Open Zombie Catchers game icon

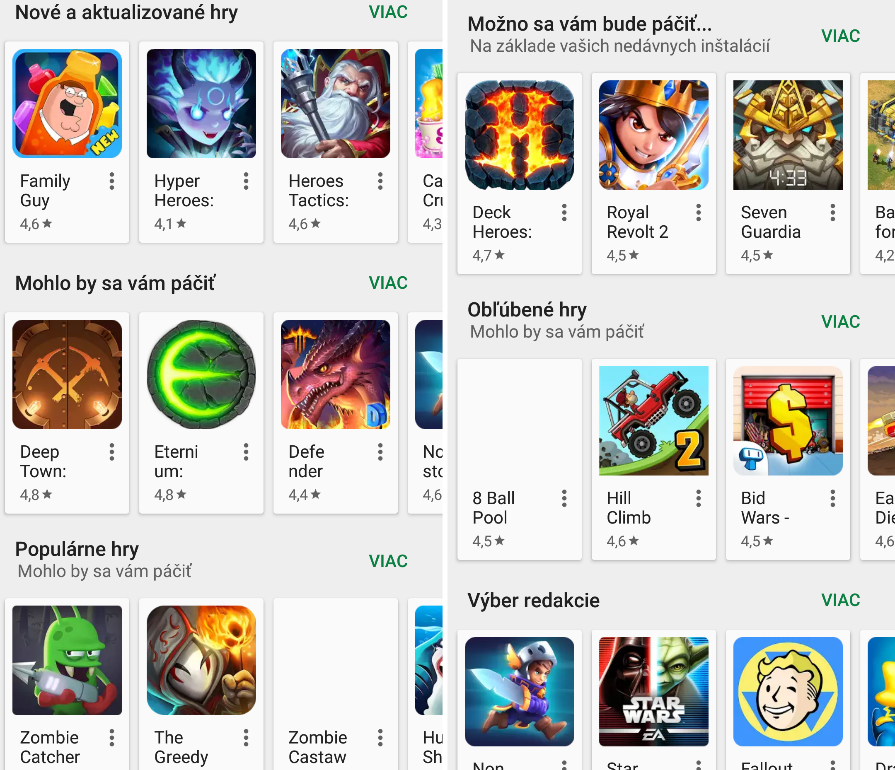click(67, 660)
